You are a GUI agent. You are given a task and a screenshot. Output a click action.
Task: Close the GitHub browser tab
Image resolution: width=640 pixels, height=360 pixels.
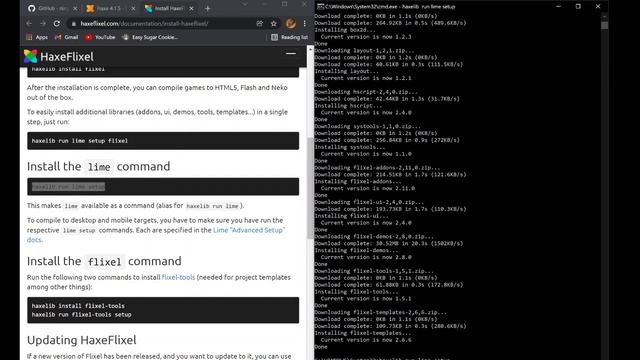click(75, 8)
